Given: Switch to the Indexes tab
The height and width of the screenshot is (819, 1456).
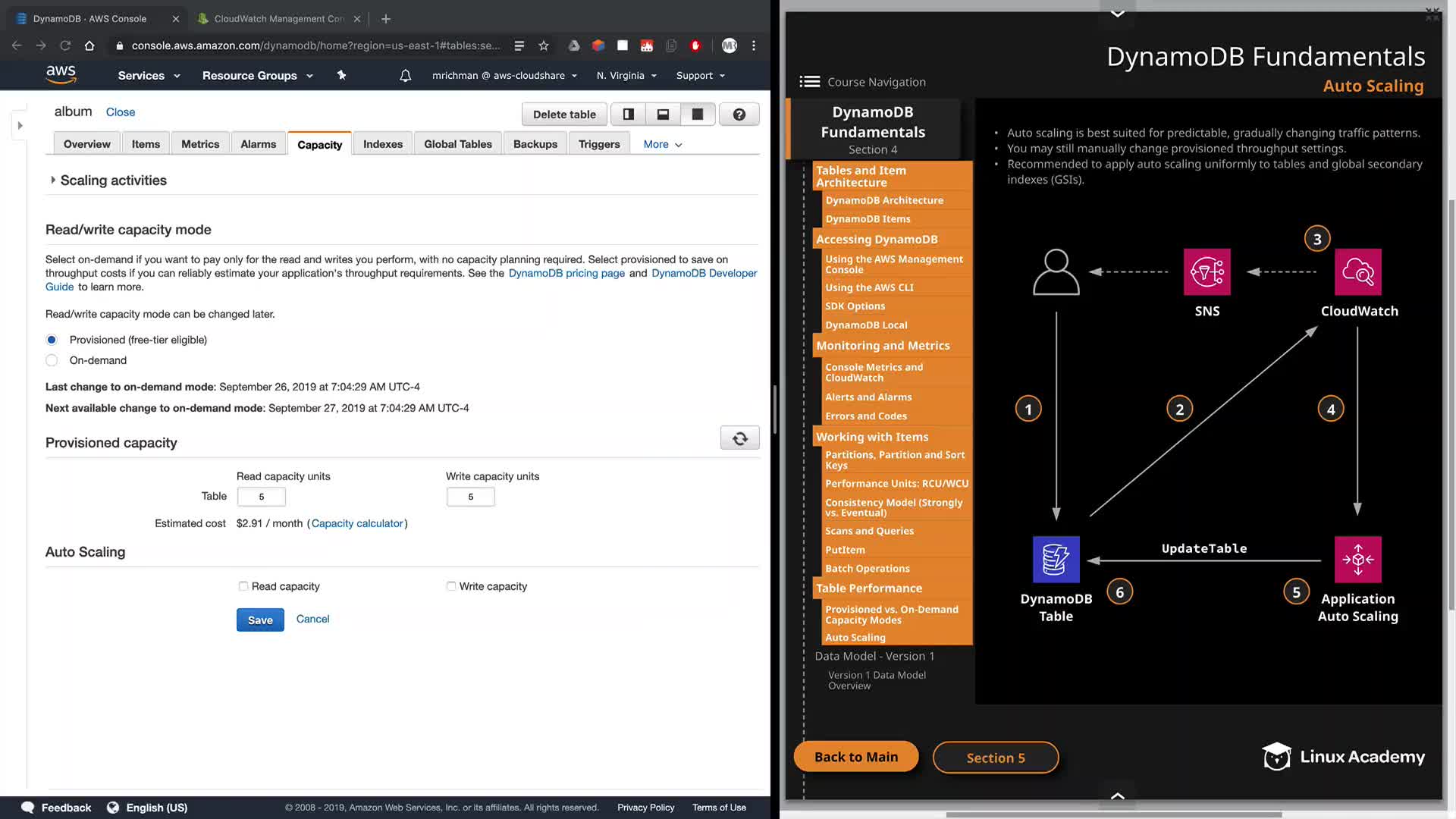Looking at the screenshot, I should point(382,144).
